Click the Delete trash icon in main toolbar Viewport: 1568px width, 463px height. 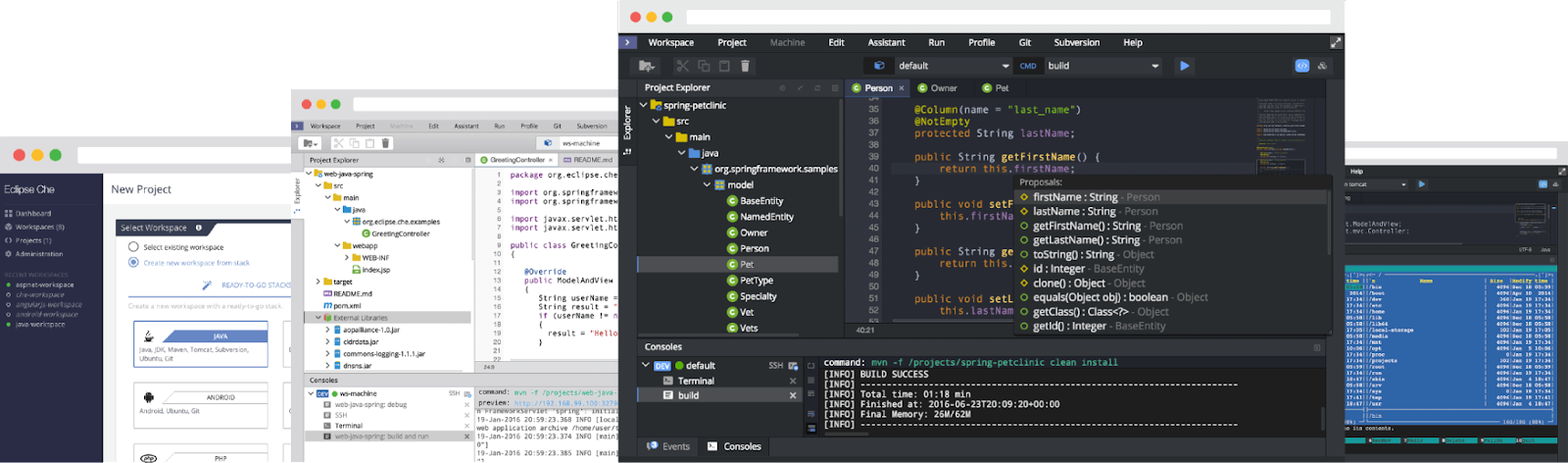pyautogui.click(x=745, y=66)
